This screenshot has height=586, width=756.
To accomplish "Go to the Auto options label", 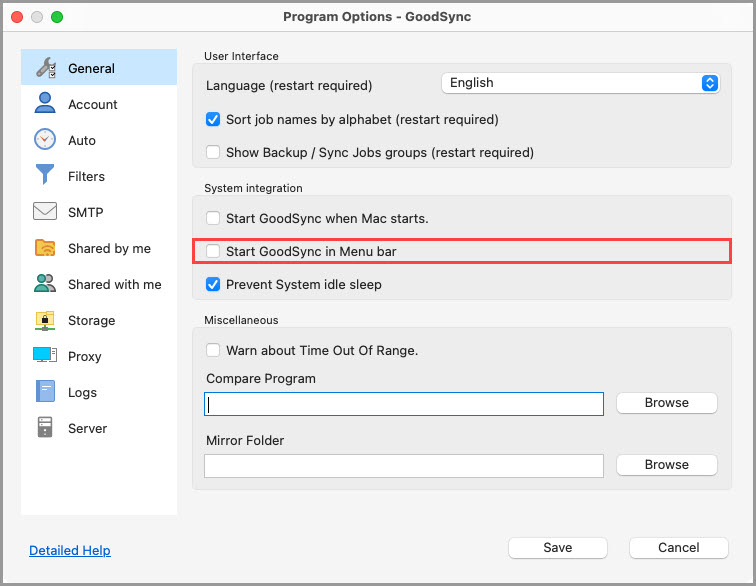I will (82, 140).
